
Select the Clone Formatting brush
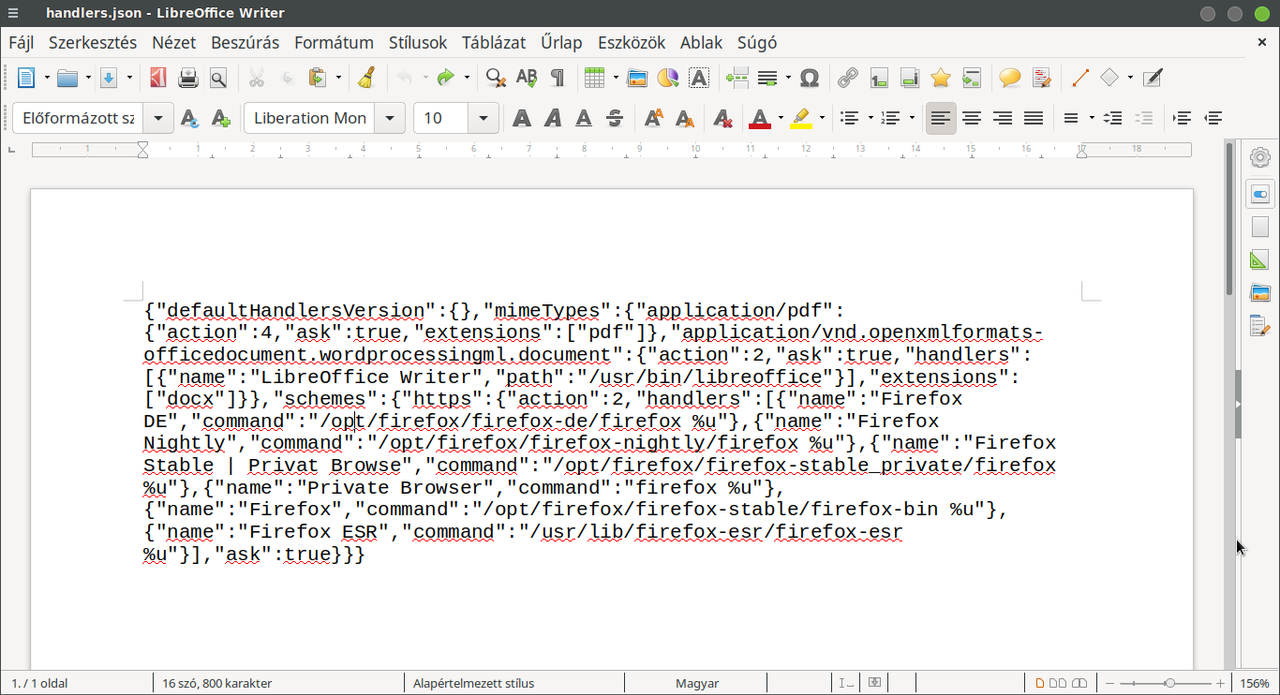pyautogui.click(x=366, y=77)
